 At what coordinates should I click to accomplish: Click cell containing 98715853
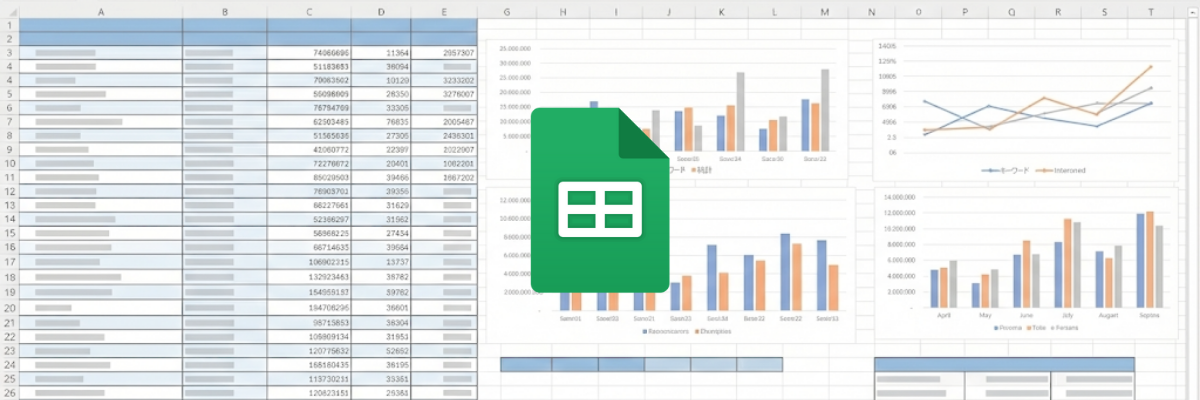[x=309, y=324]
